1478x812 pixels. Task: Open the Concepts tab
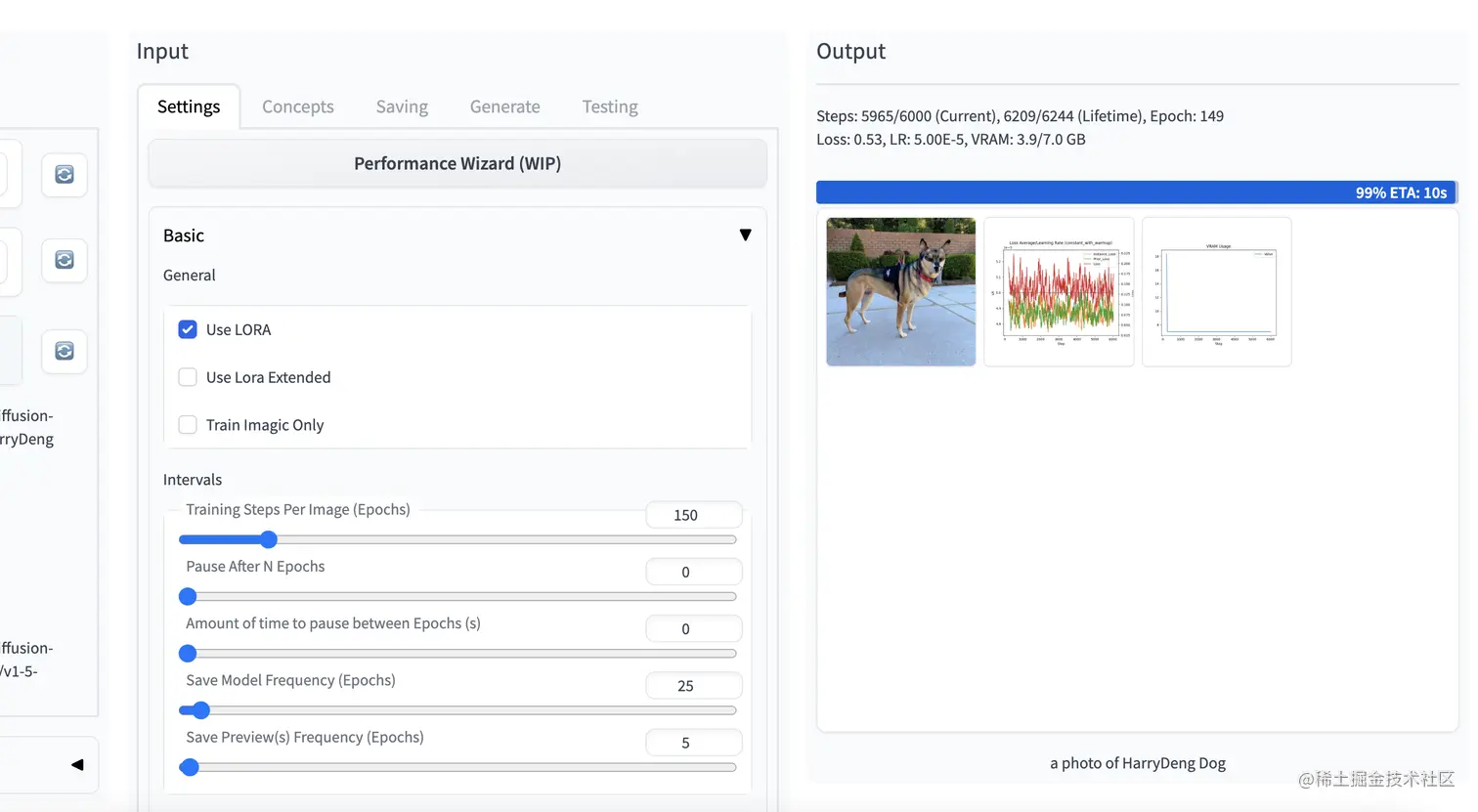(x=298, y=107)
